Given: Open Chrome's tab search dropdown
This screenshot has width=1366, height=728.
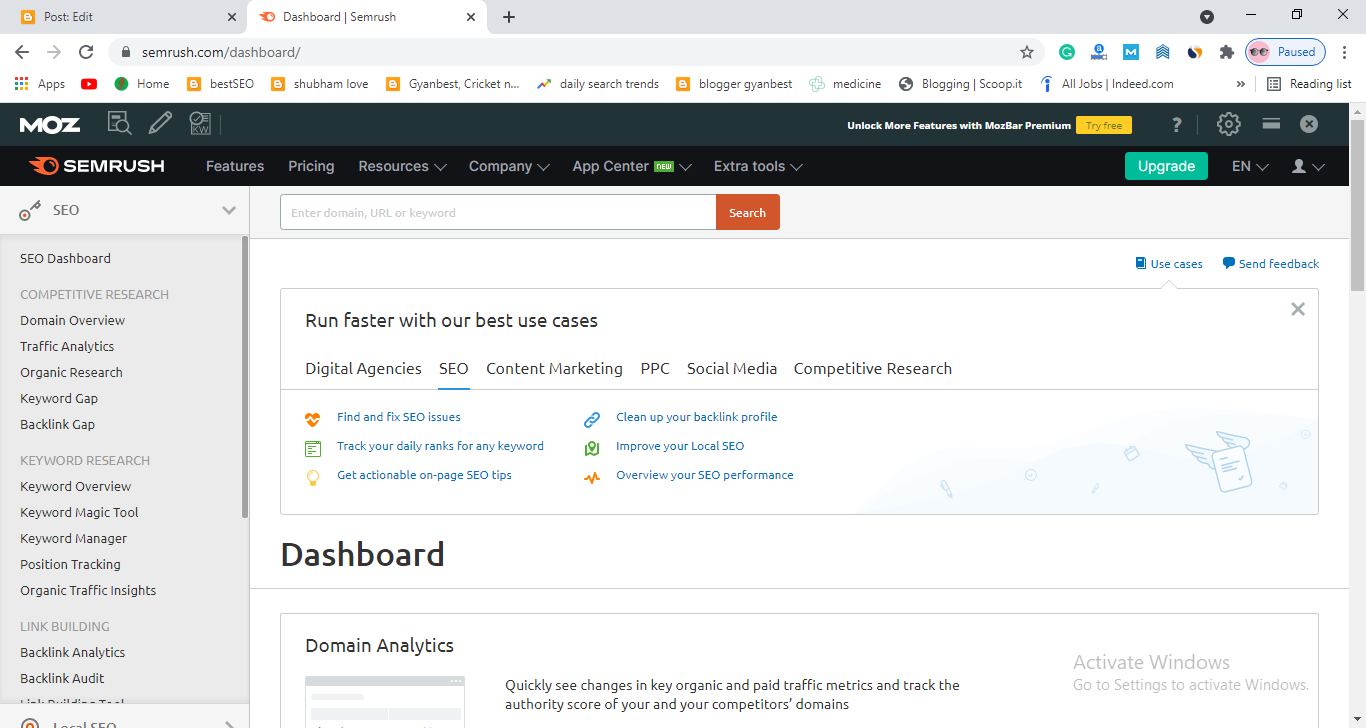Looking at the screenshot, I should pos(1207,17).
